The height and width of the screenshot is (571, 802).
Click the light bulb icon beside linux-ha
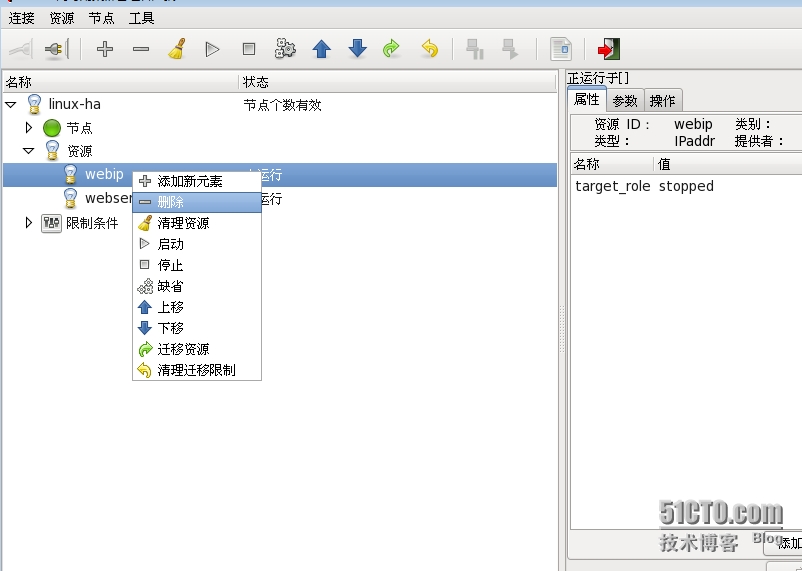pos(34,104)
